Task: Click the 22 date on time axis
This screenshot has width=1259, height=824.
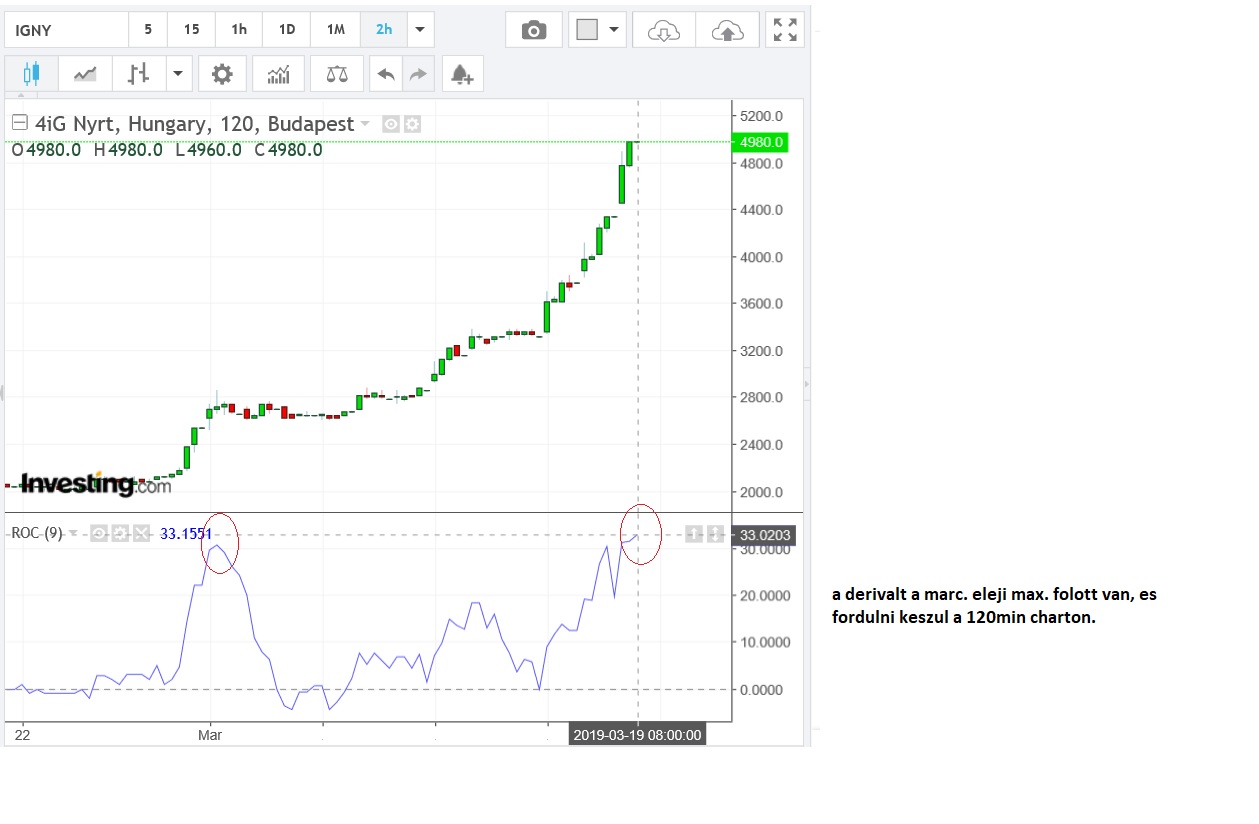Action: 23,735
